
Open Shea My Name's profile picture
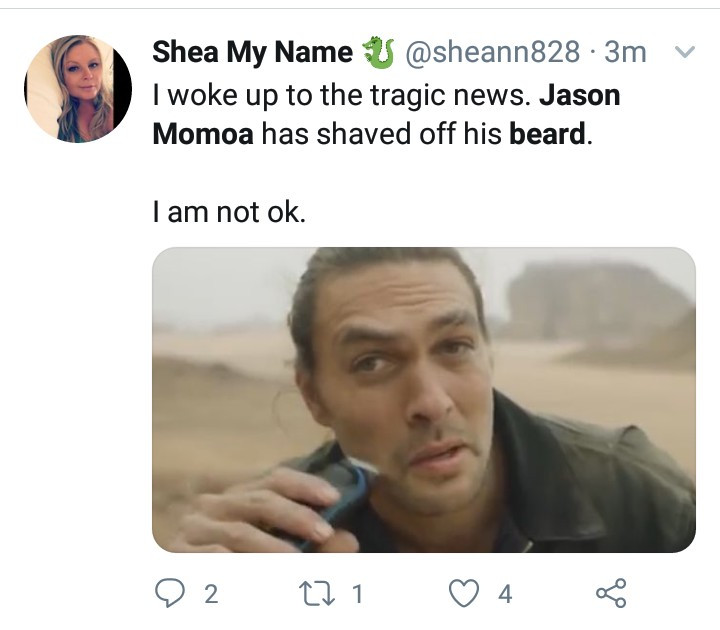78,89
